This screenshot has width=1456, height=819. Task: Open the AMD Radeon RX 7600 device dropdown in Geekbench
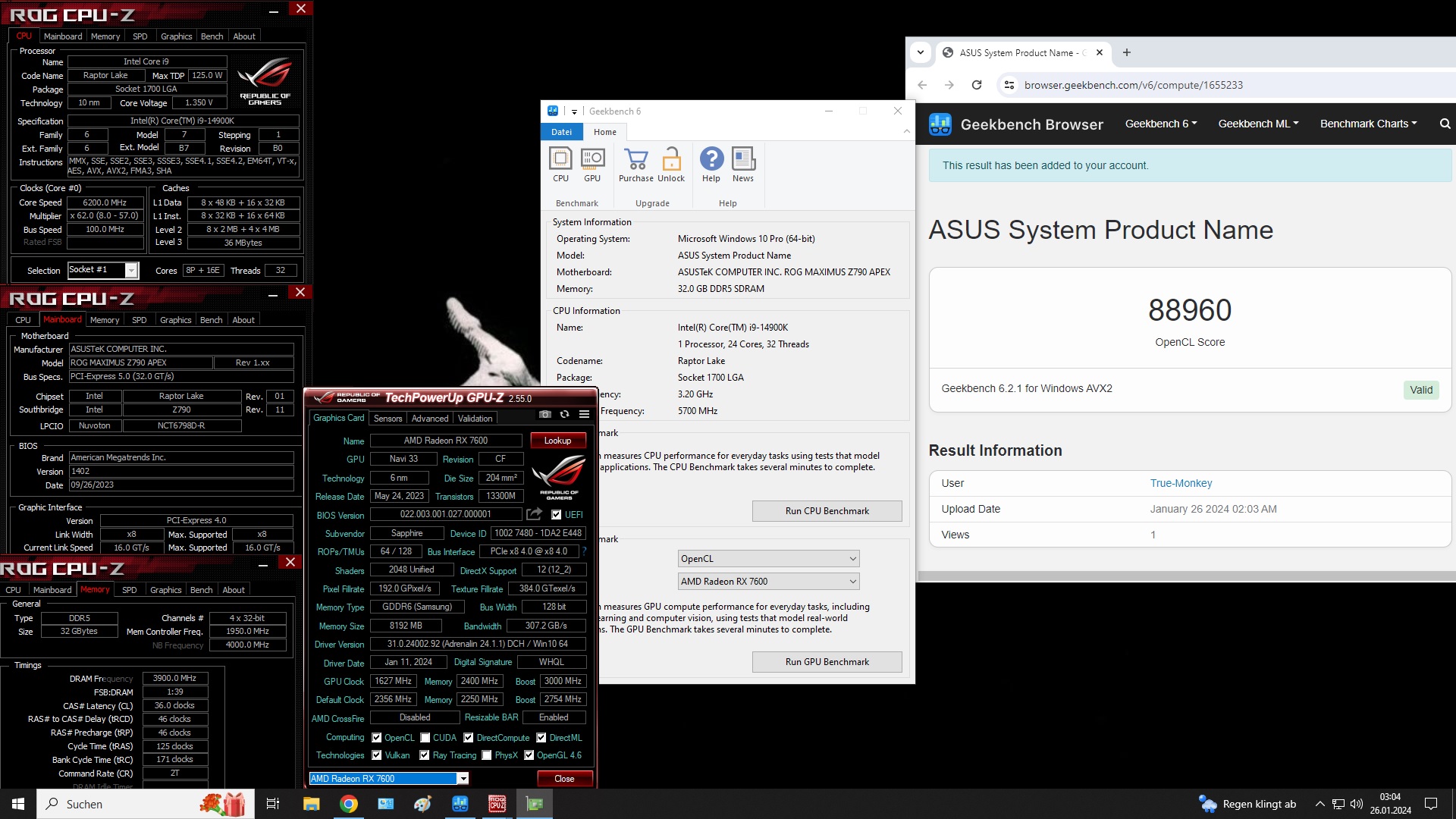[768, 582]
